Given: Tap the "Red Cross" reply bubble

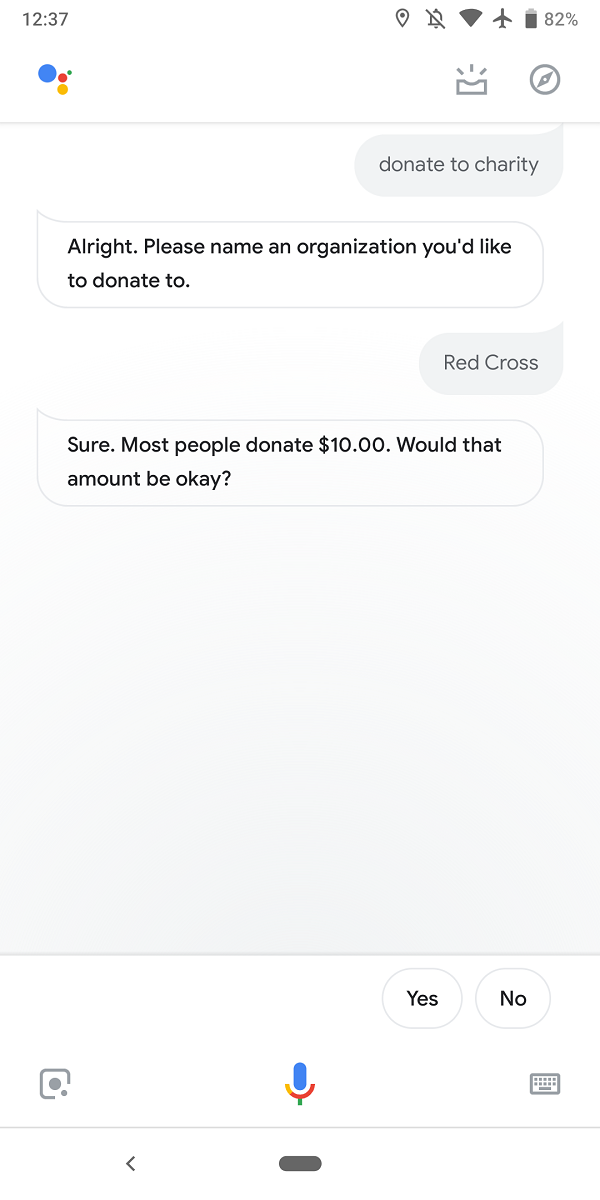Looking at the screenshot, I should [x=491, y=363].
